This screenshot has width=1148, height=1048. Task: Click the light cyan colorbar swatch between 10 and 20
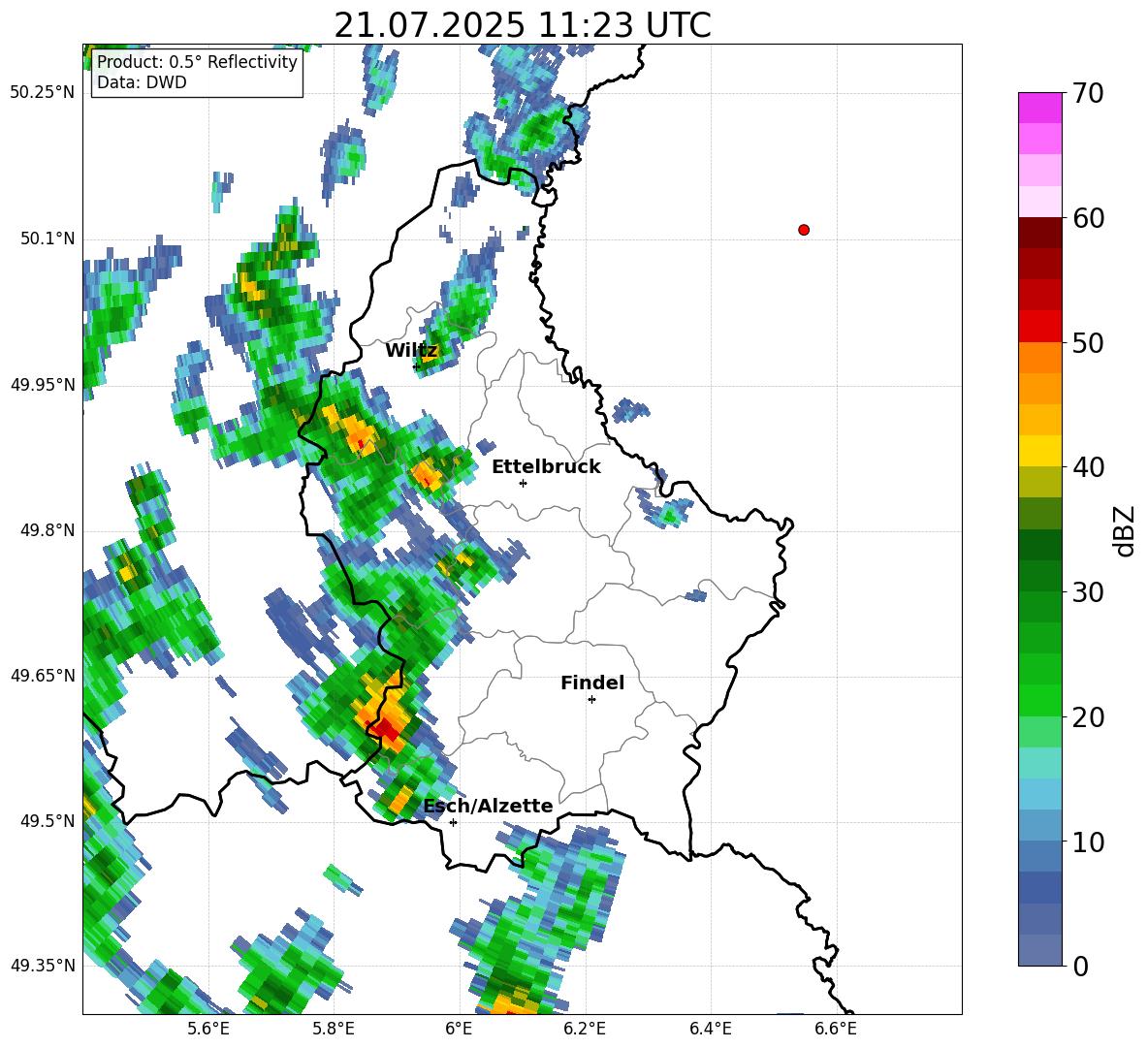[x=1039, y=763]
